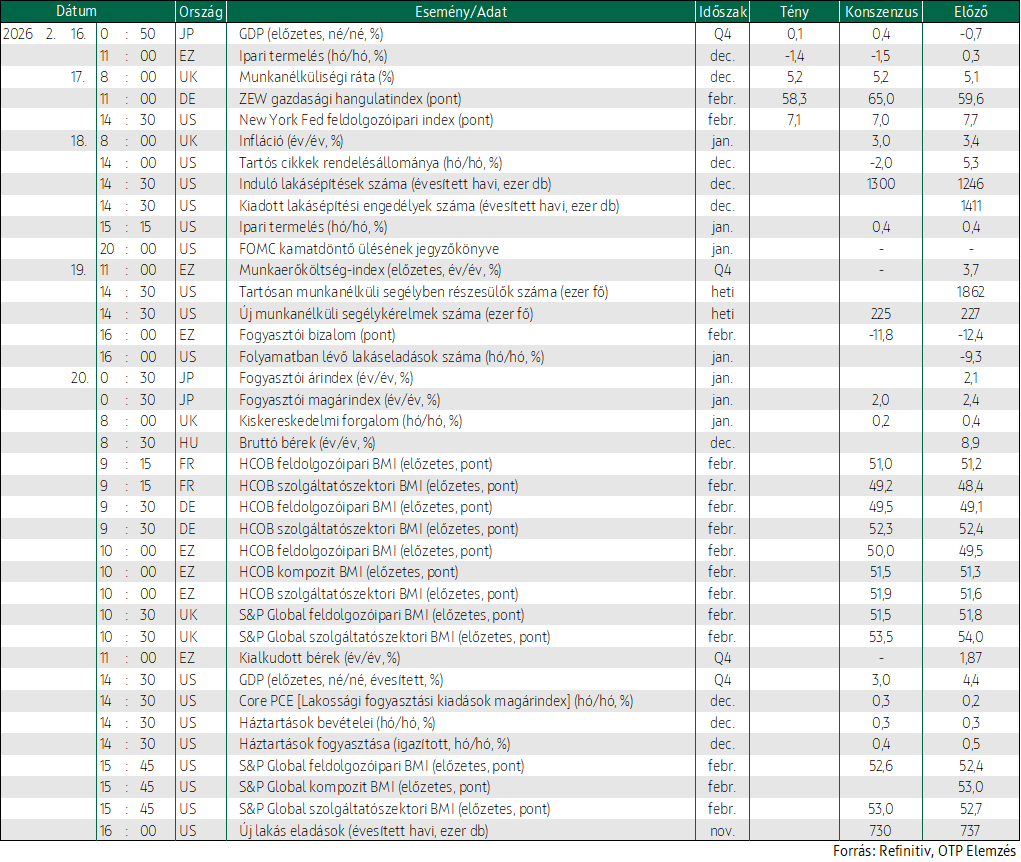Select the Forrás: Refinitiv, OTP Elemzés text
The height and width of the screenshot is (862, 1021).
(x=924, y=851)
